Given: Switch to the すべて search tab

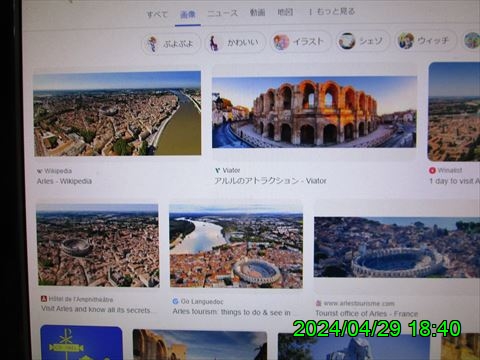Looking at the screenshot, I should click(x=157, y=14).
